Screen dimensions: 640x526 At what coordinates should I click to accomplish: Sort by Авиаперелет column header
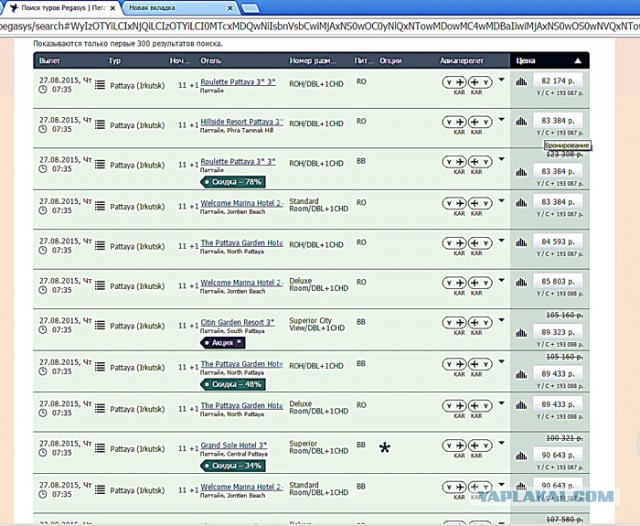[x=462, y=61]
